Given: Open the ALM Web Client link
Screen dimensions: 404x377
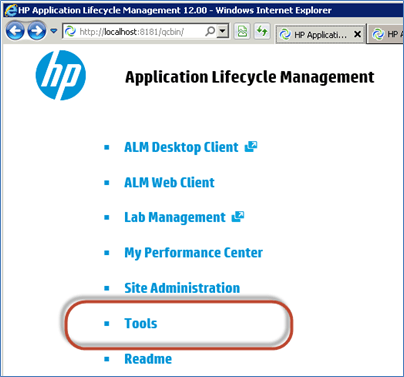Looking at the screenshot, I should pos(169,183).
